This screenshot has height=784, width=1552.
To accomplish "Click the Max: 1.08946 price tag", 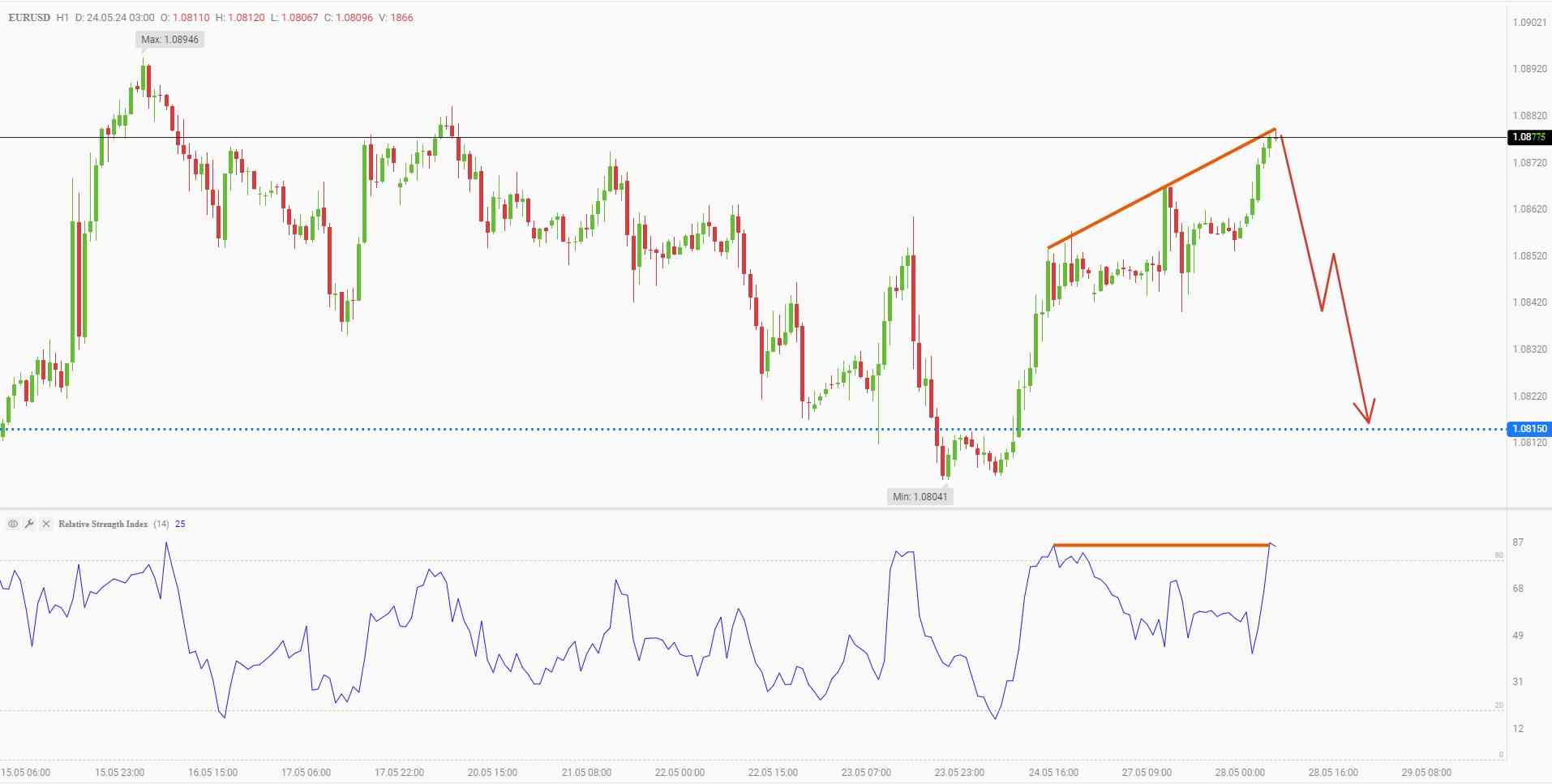I will pyautogui.click(x=169, y=39).
